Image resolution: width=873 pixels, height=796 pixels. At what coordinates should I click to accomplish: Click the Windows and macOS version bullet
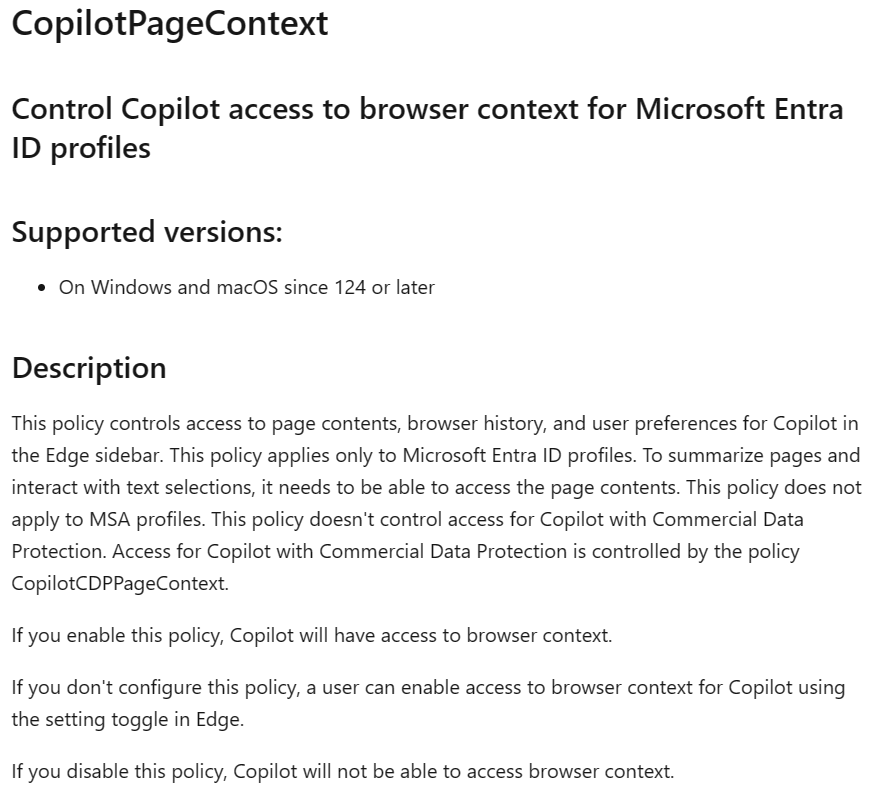[x=247, y=287]
